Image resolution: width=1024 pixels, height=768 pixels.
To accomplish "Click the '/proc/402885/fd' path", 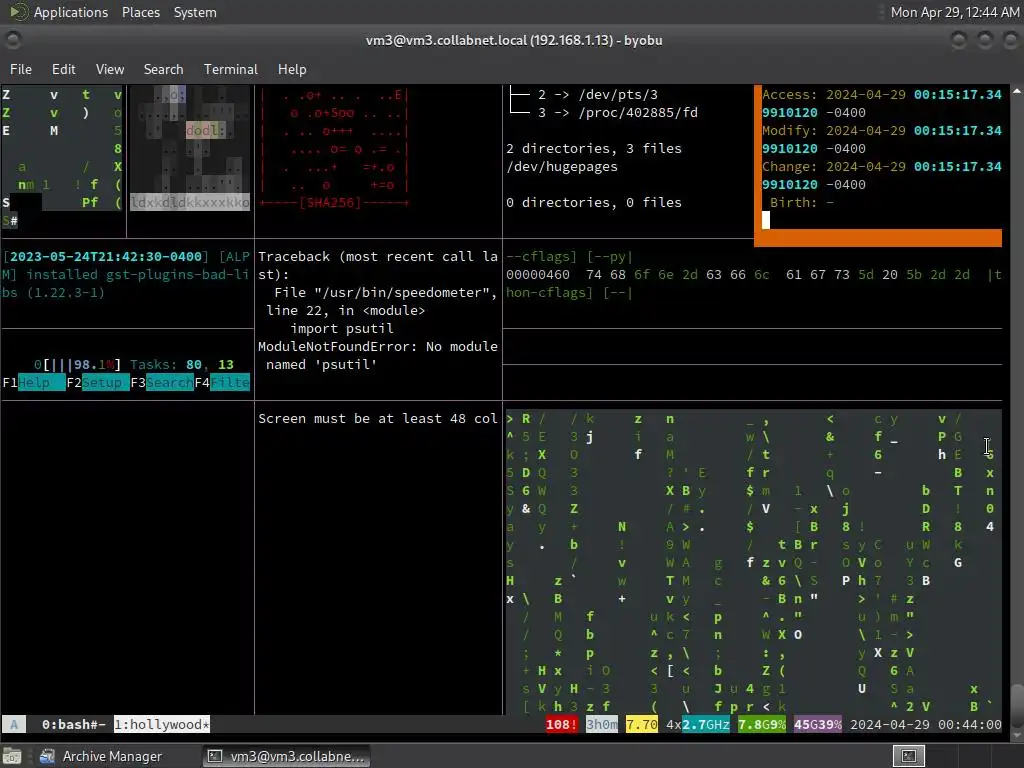I will coord(638,112).
